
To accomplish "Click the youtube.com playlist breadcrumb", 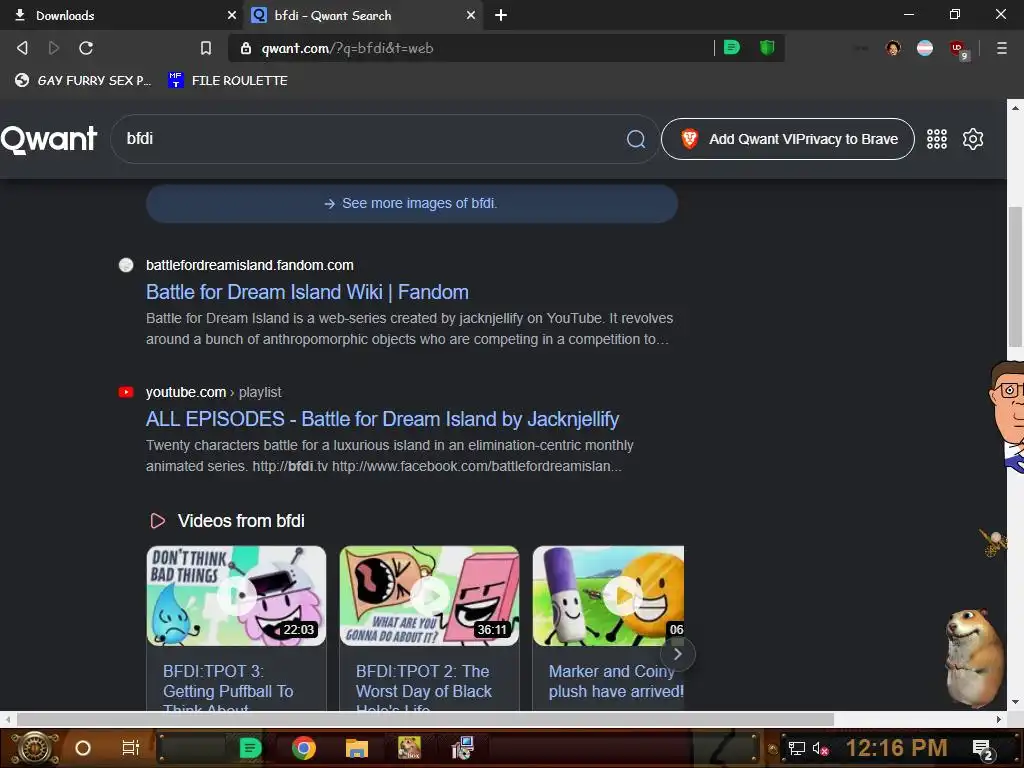I will pyautogui.click(x=214, y=392).
